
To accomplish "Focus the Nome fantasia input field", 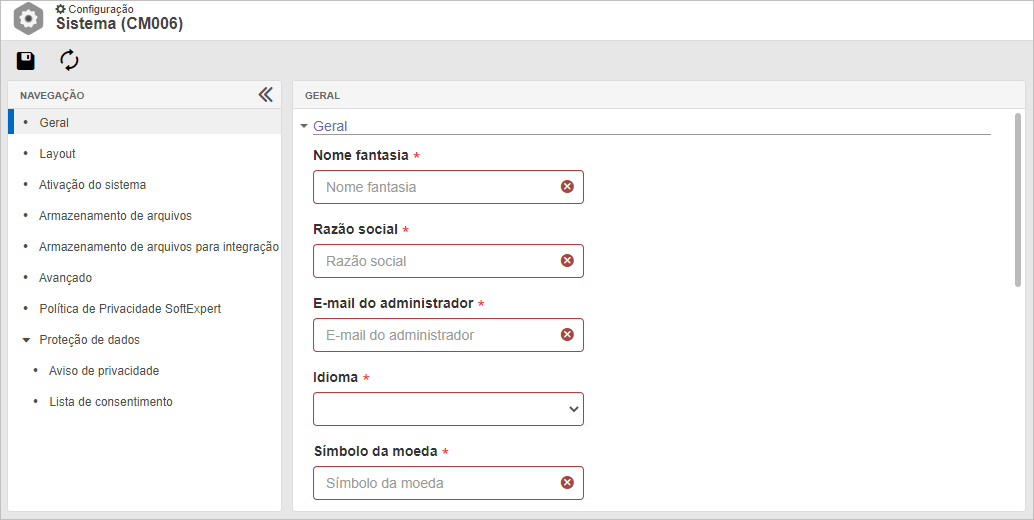I will (x=448, y=187).
